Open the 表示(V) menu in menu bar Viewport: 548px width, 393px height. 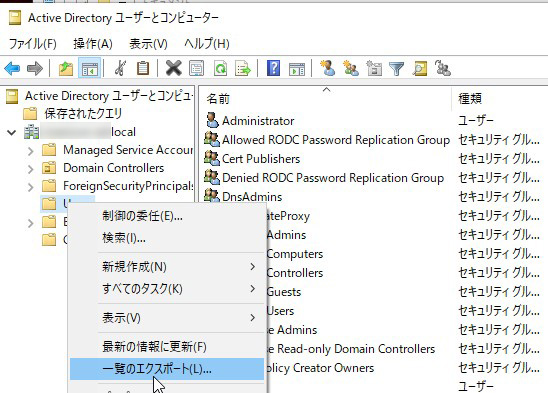(x=148, y=44)
